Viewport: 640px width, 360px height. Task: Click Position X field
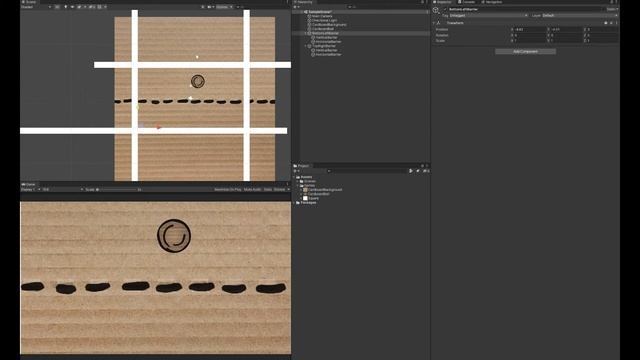tap(529, 29)
